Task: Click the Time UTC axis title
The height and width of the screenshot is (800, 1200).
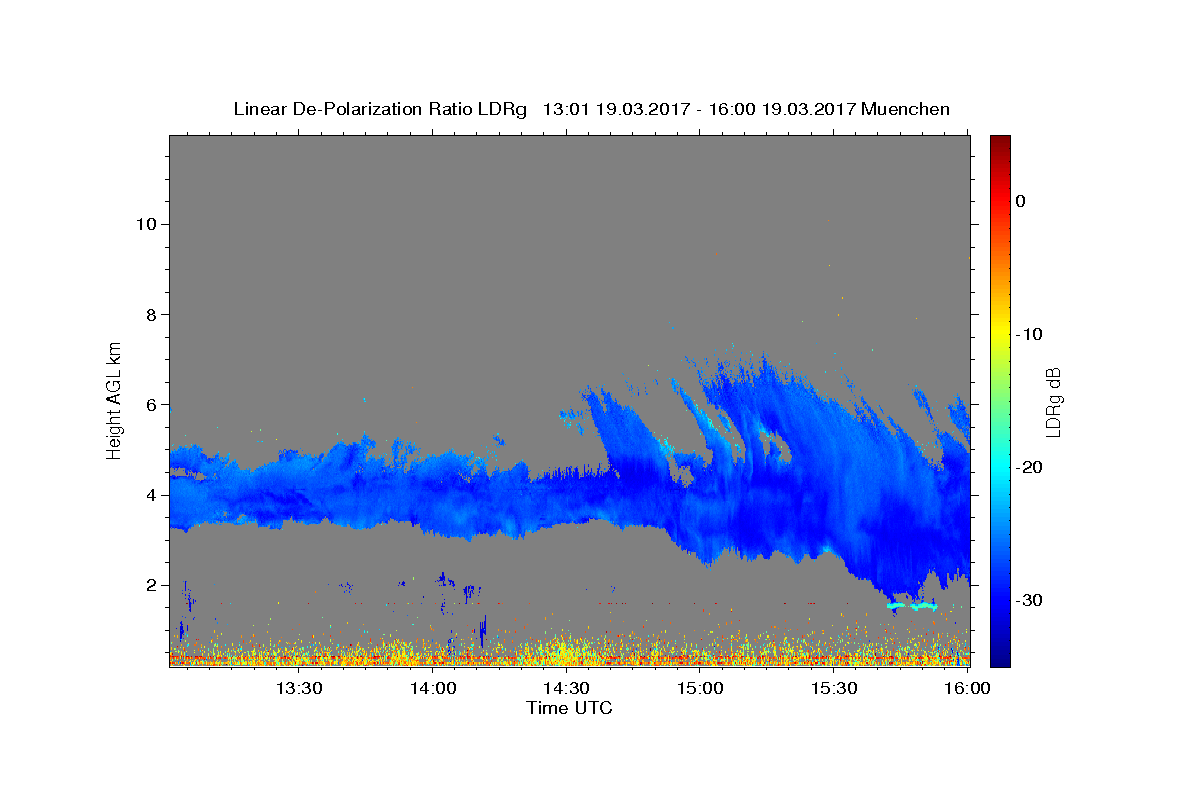Action: tap(569, 708)
